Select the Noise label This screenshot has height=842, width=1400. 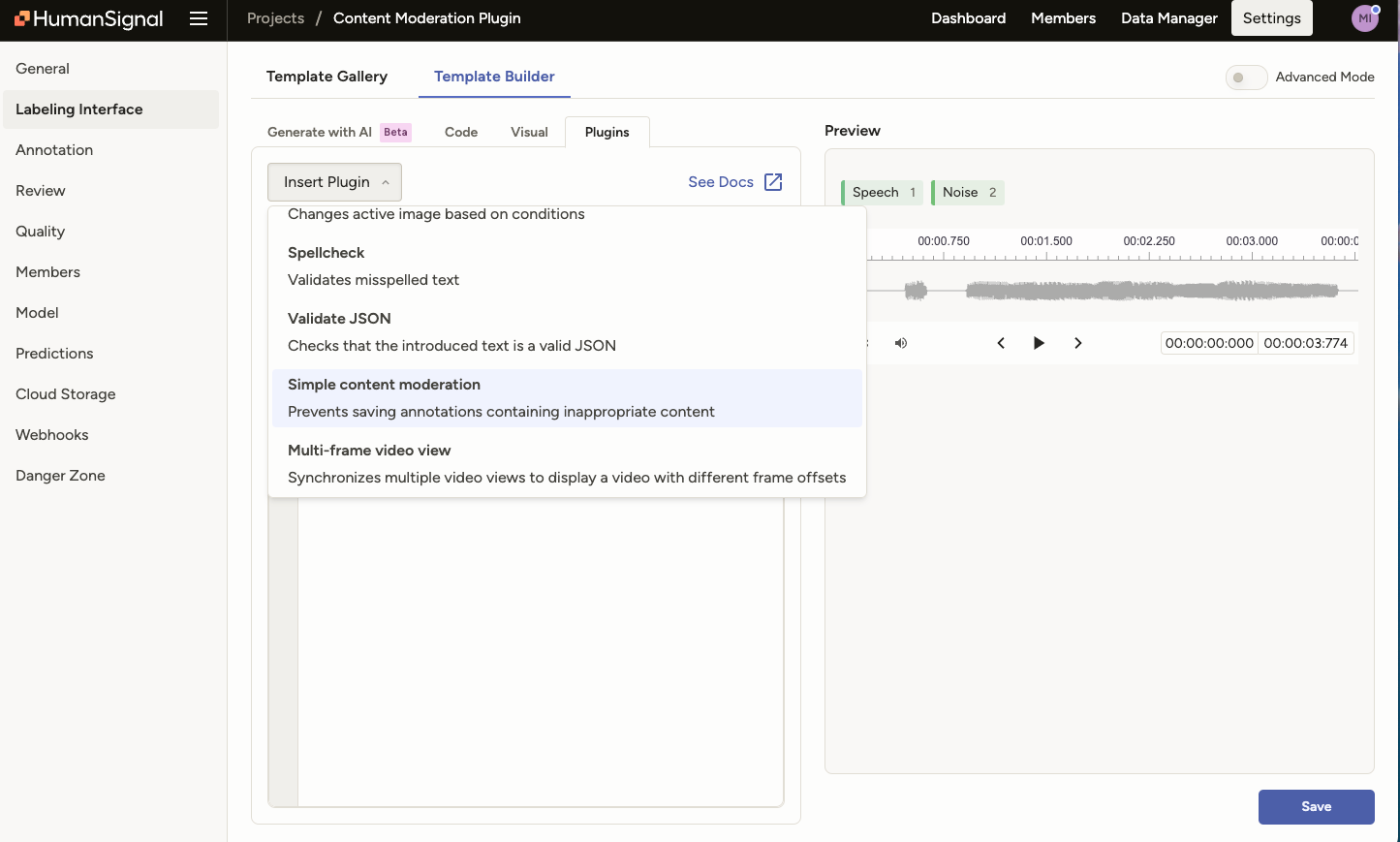(x=968, y=192)
